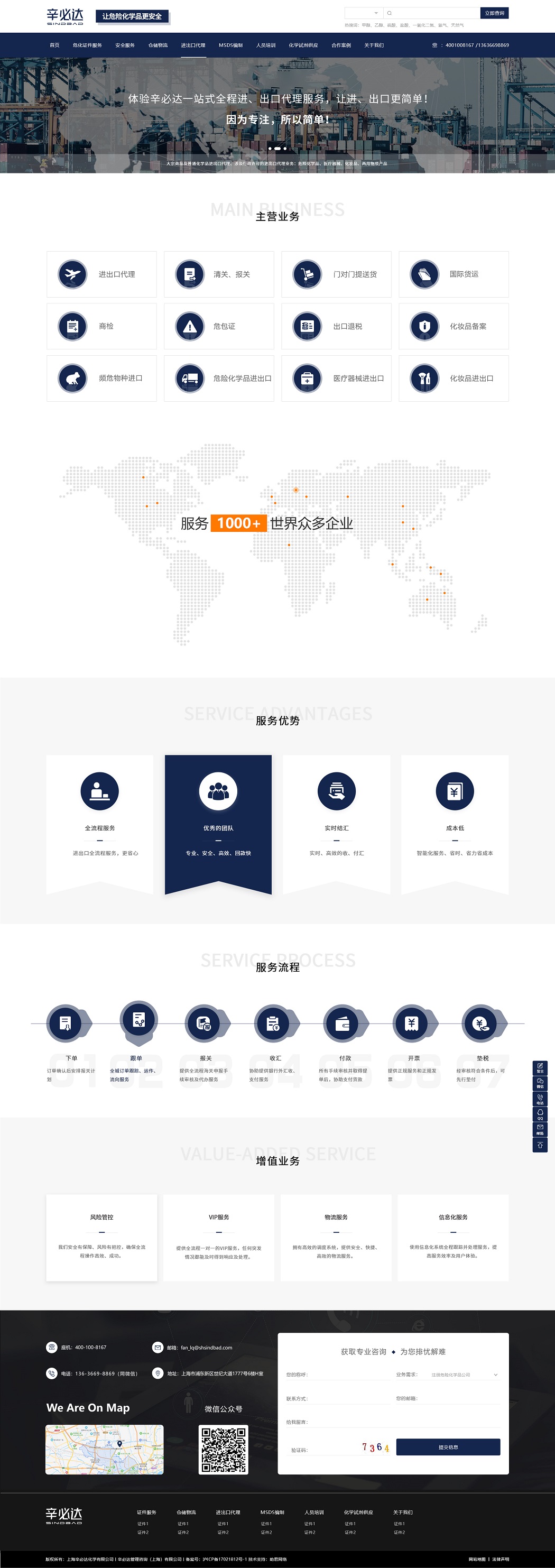Open the 合作案例 nav menu
Viewport: 555px width, 1568px height.
pos(341,45)
